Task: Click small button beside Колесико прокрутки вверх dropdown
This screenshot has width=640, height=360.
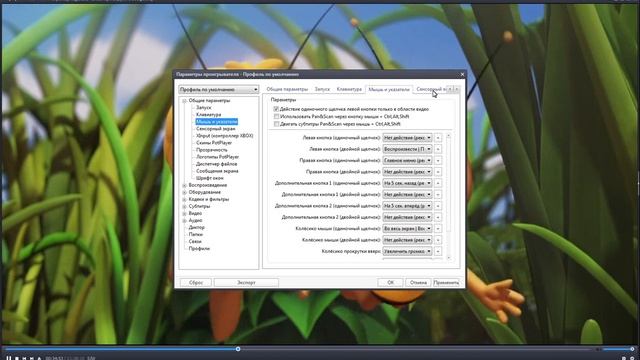Action: tap(438, 251)
